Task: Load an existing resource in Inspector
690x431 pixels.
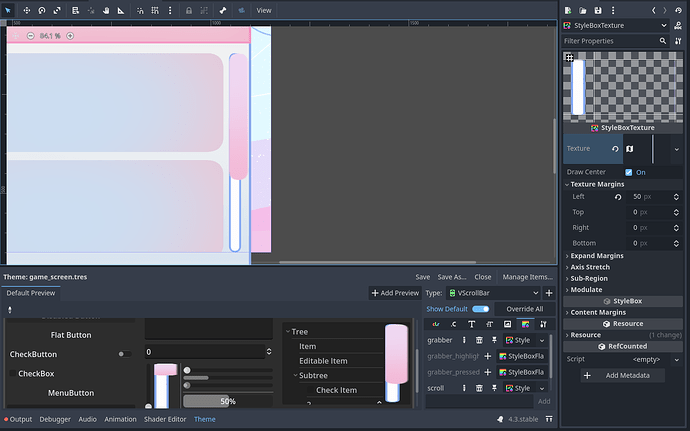Action: click(583, 10)
